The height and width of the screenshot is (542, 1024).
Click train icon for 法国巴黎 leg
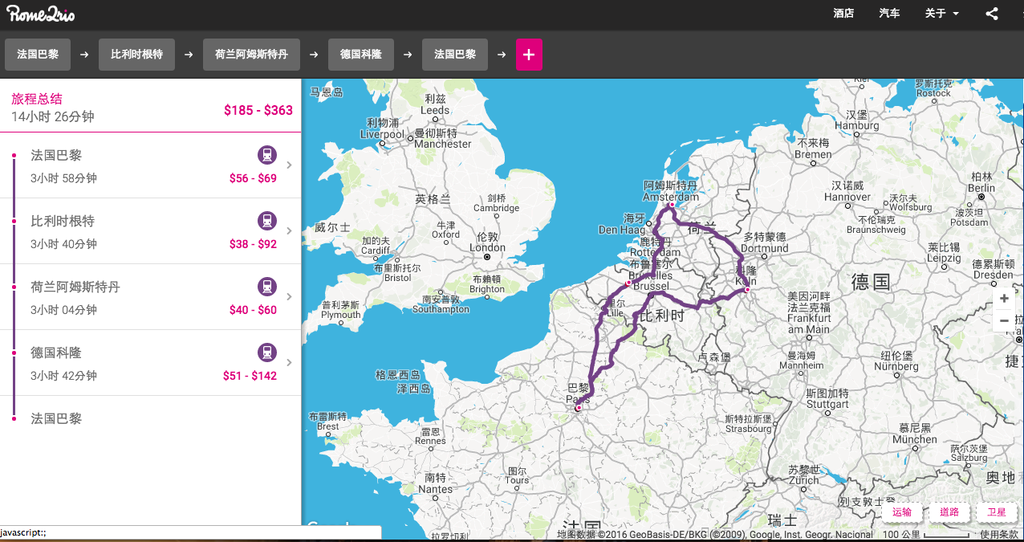[x=267, y=154]
